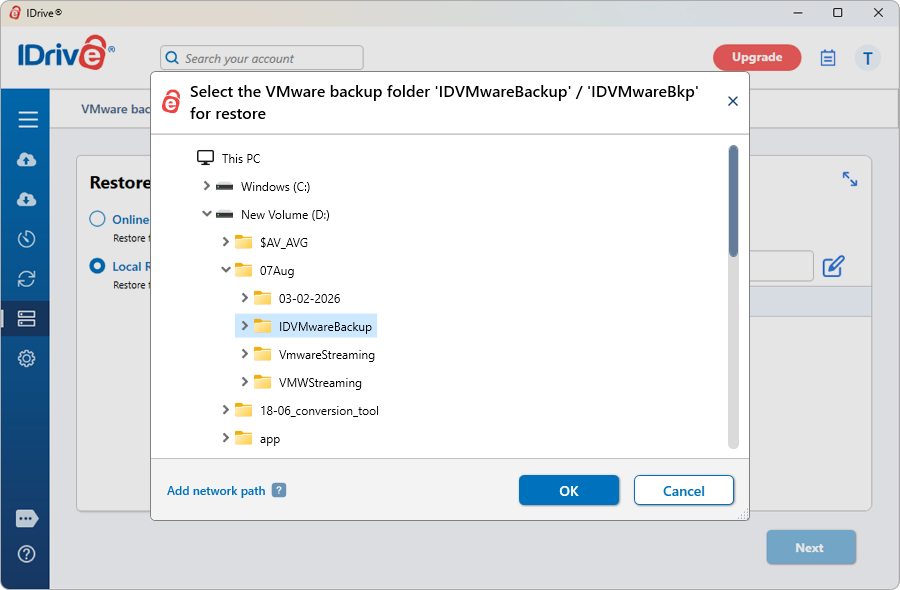Viewport: 900px width, 590px height.
Task: Click the Next button
Action: [810, 548]
